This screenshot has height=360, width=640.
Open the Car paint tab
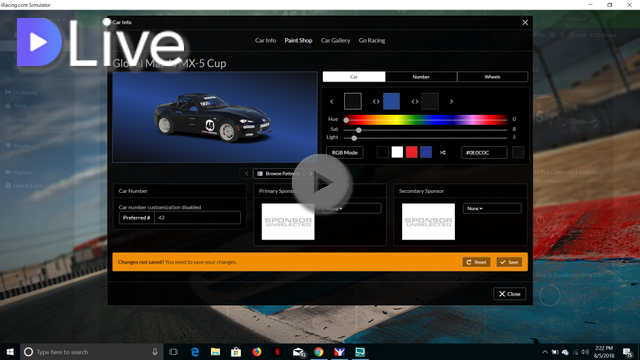coord(354,77)
